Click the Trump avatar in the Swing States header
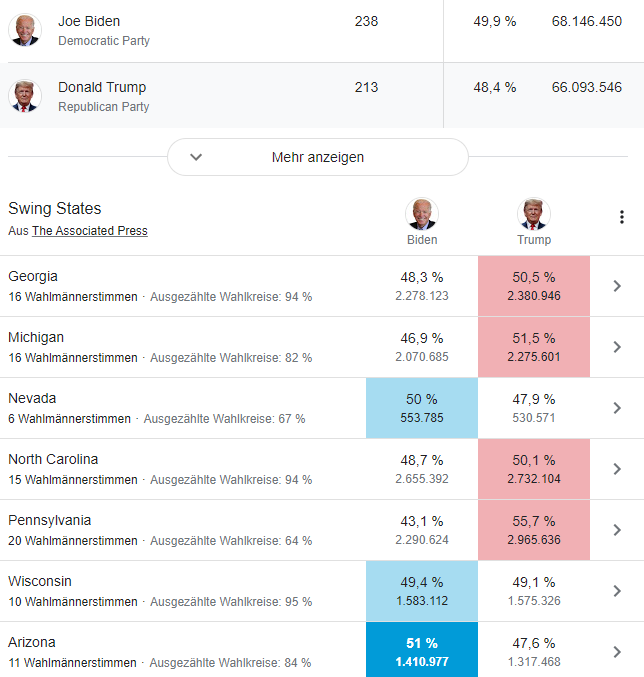The width and height of the screenshot is (644, 677). point(534,214)
